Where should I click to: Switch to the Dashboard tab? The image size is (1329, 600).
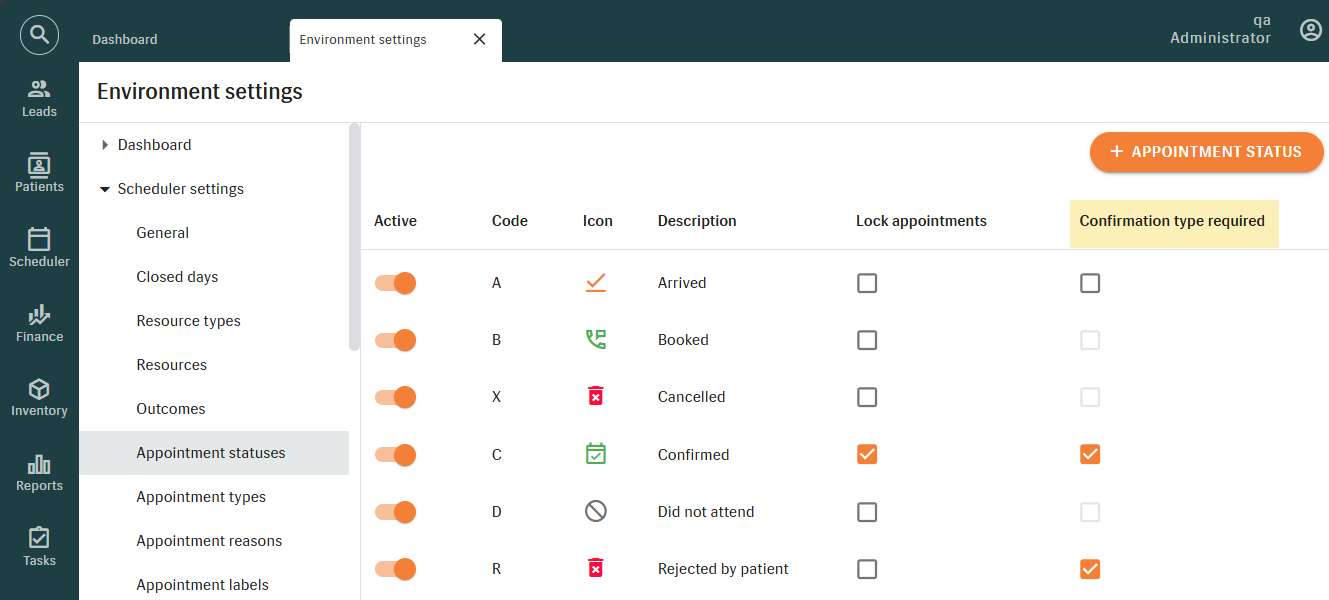[x=125, y=40]
